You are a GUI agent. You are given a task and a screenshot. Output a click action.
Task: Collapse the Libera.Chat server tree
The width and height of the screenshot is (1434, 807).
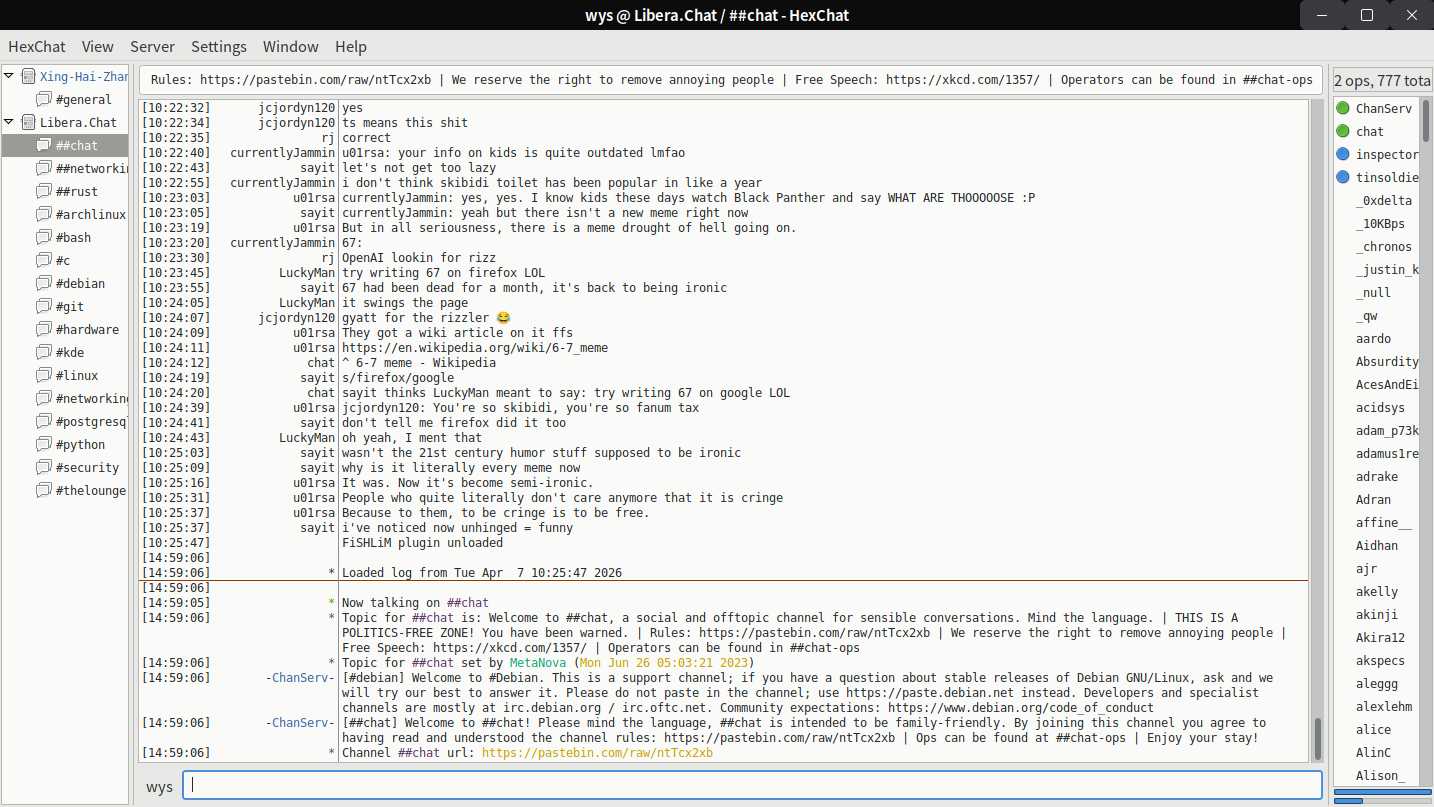pyautogui.click(x=9, y=122)
